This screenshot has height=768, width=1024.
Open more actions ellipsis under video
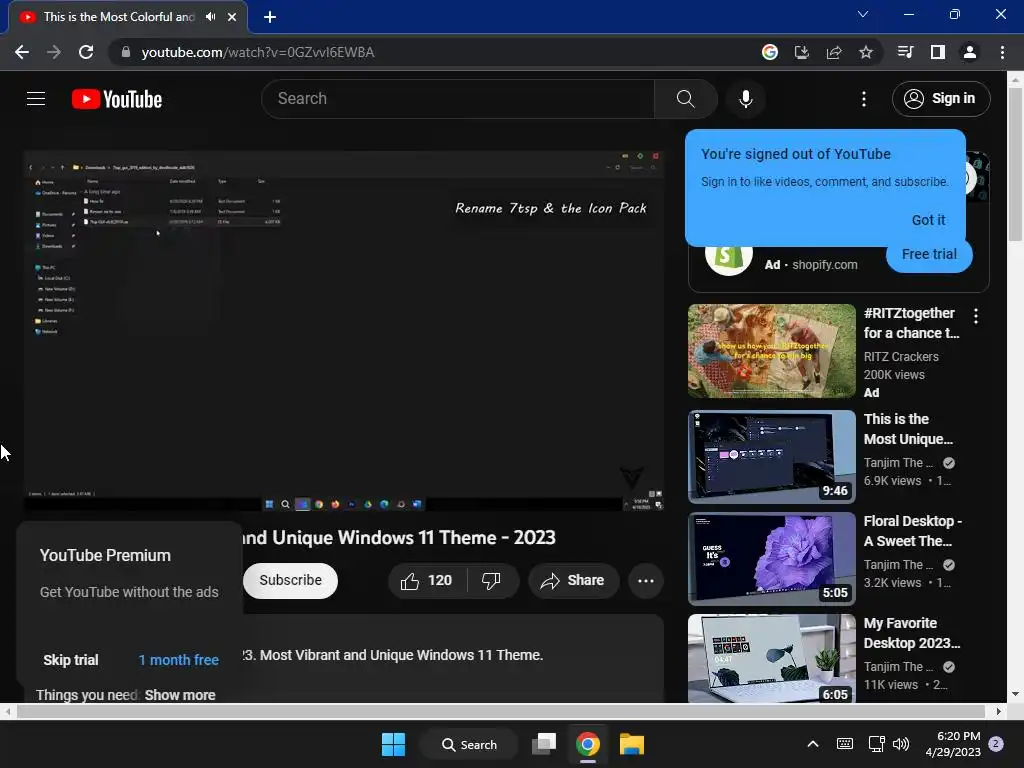tap(646, 581)
